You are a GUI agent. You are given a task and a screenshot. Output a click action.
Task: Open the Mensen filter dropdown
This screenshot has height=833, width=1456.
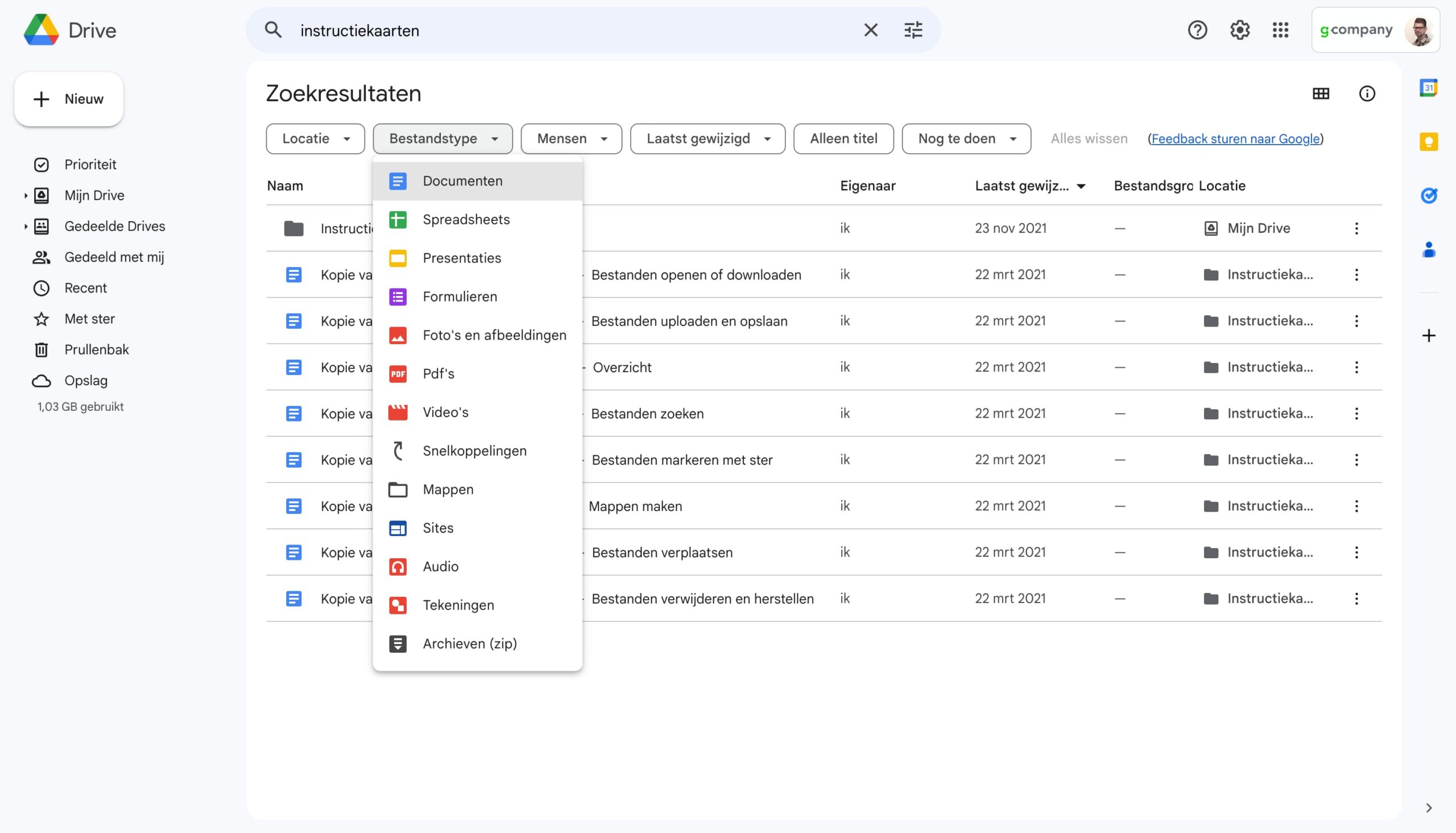coord(571,138)
